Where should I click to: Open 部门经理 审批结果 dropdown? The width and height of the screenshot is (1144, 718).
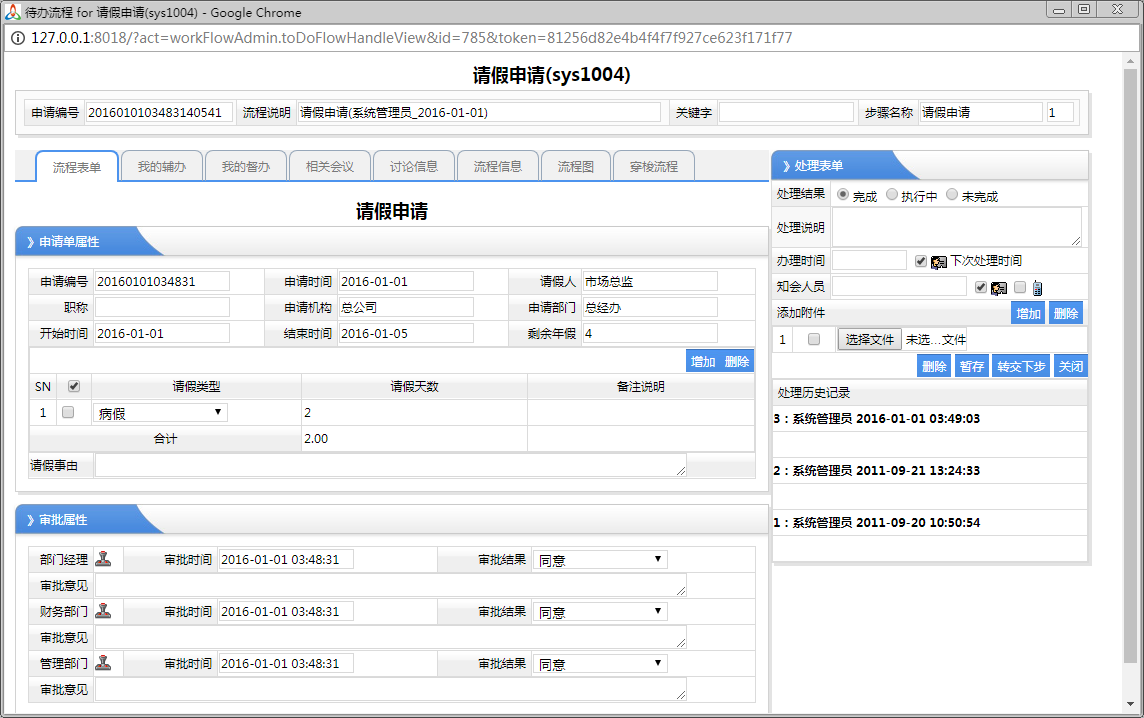pyautogui.click(x=600, y=560)
